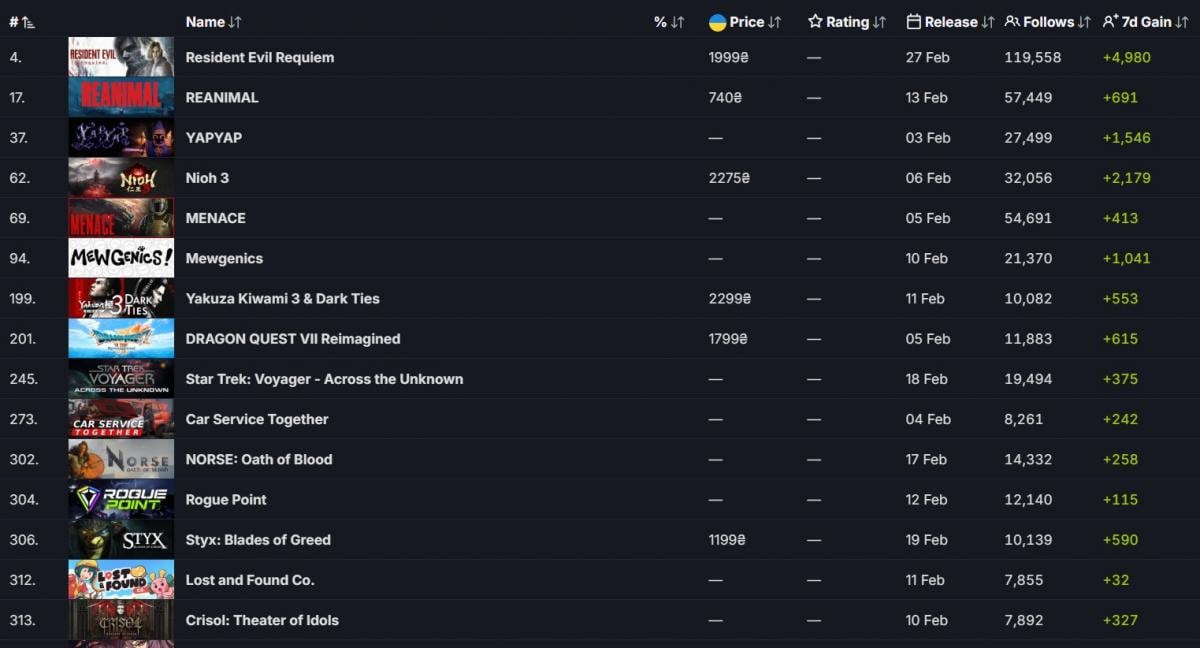
Task: Click the Styx: Blades of Greed thumbnail
Action: click(120, 539)
